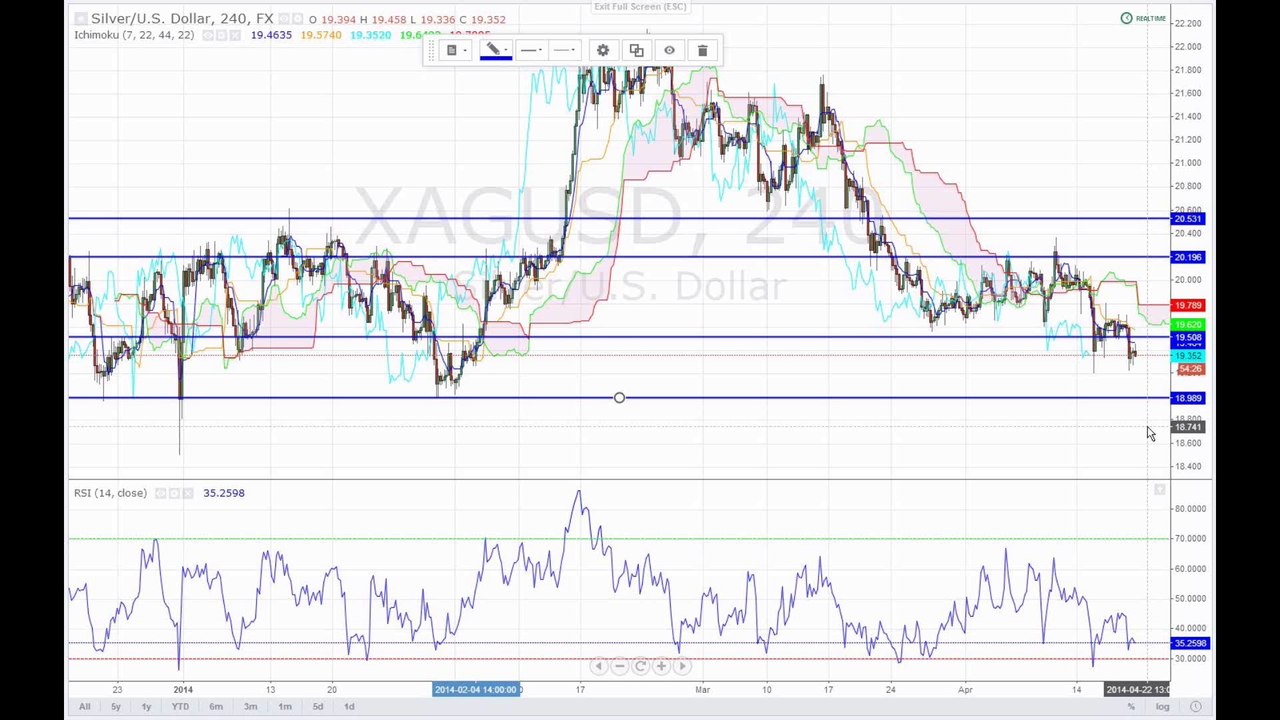
Task: Click the 18.989 price line label
Action: [1188, 398]
